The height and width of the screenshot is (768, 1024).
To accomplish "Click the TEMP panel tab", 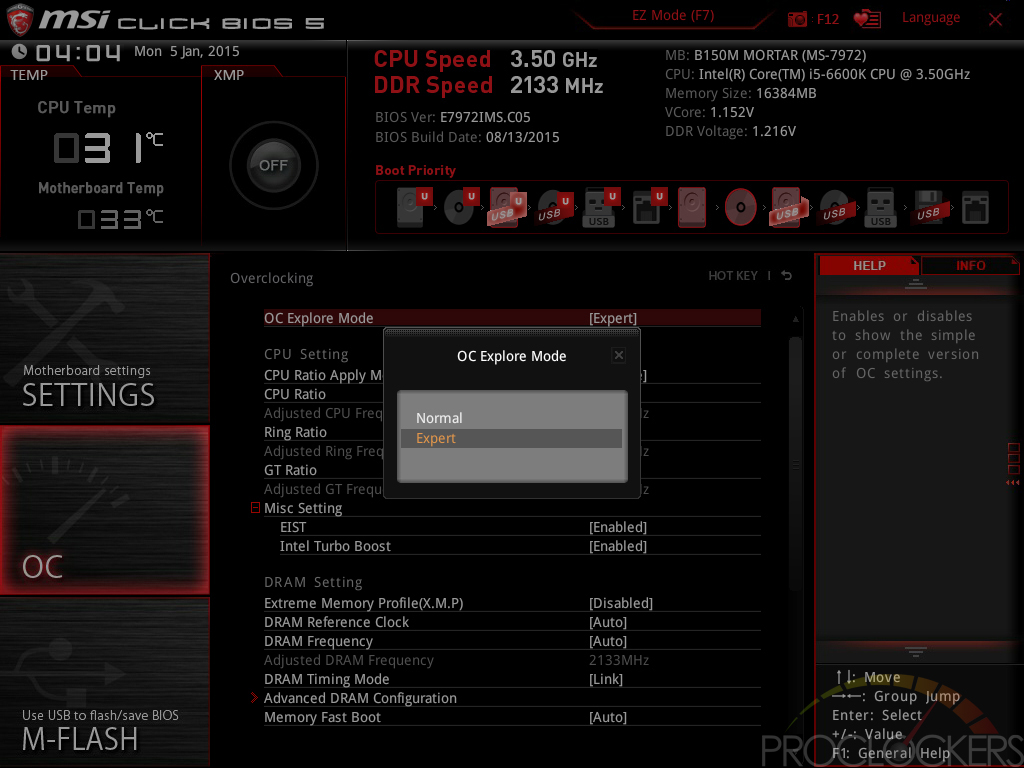I will [29, 74].
